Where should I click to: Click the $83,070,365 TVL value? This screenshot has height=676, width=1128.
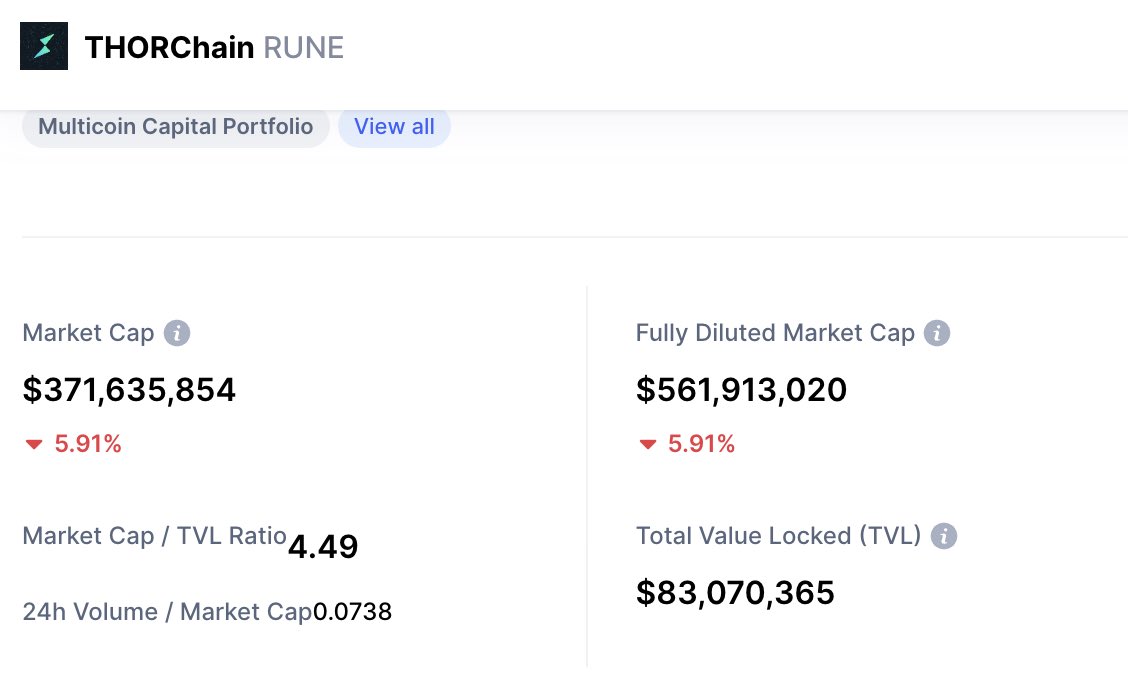pos(735,593)
